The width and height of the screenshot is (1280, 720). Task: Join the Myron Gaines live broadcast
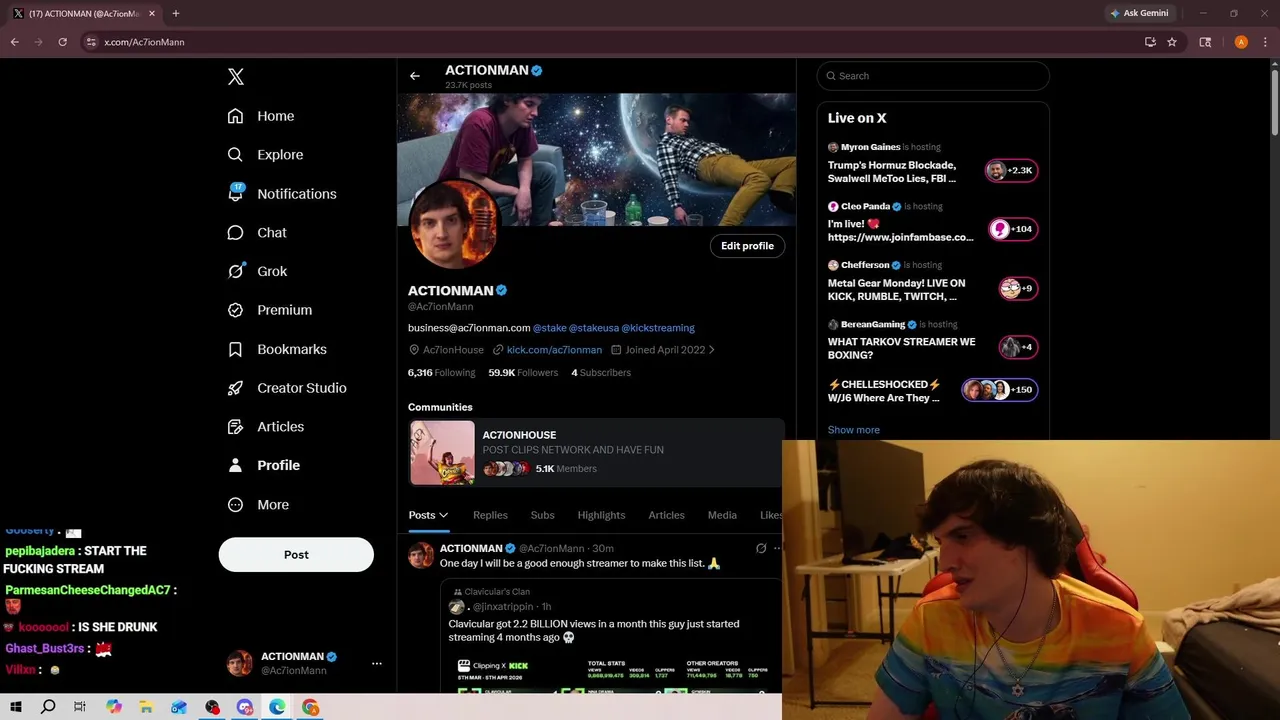(933, 163)
